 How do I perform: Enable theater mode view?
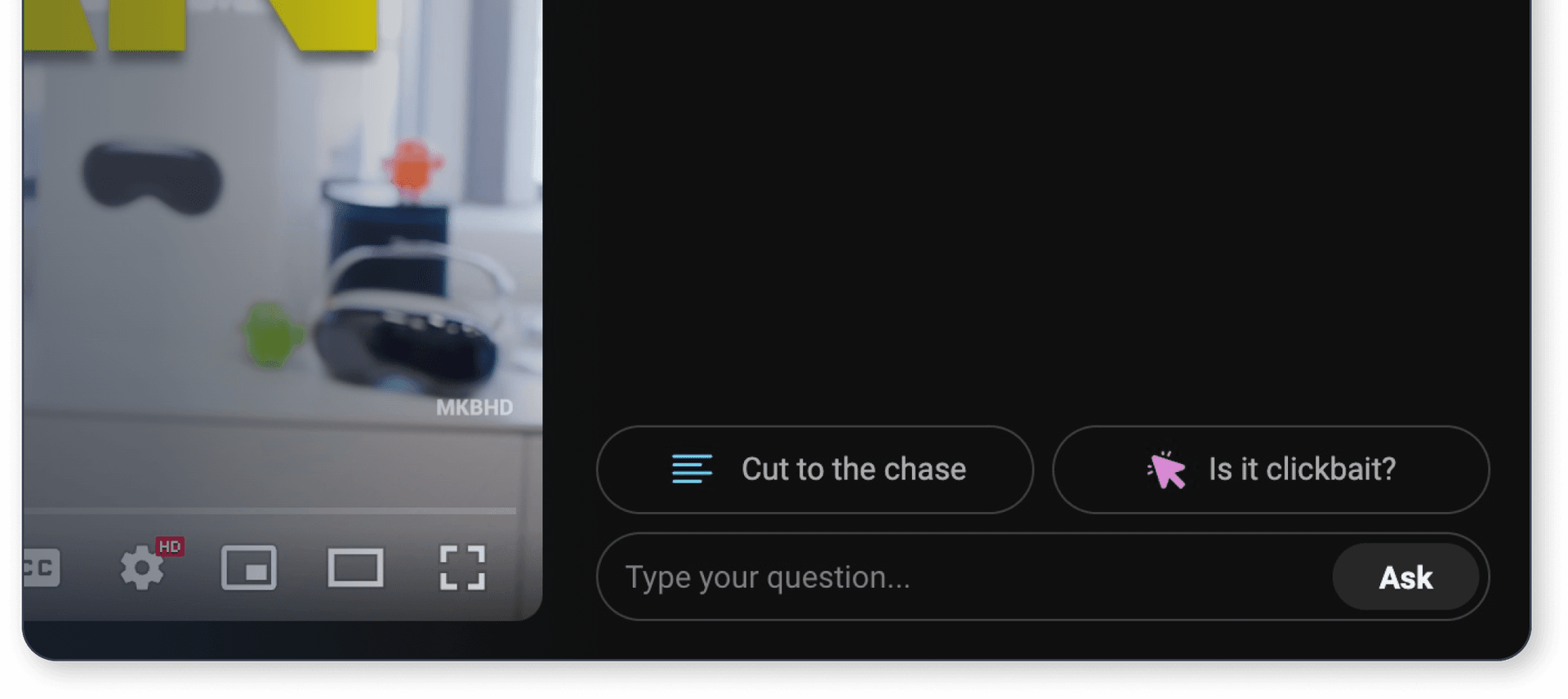(355, 568)
